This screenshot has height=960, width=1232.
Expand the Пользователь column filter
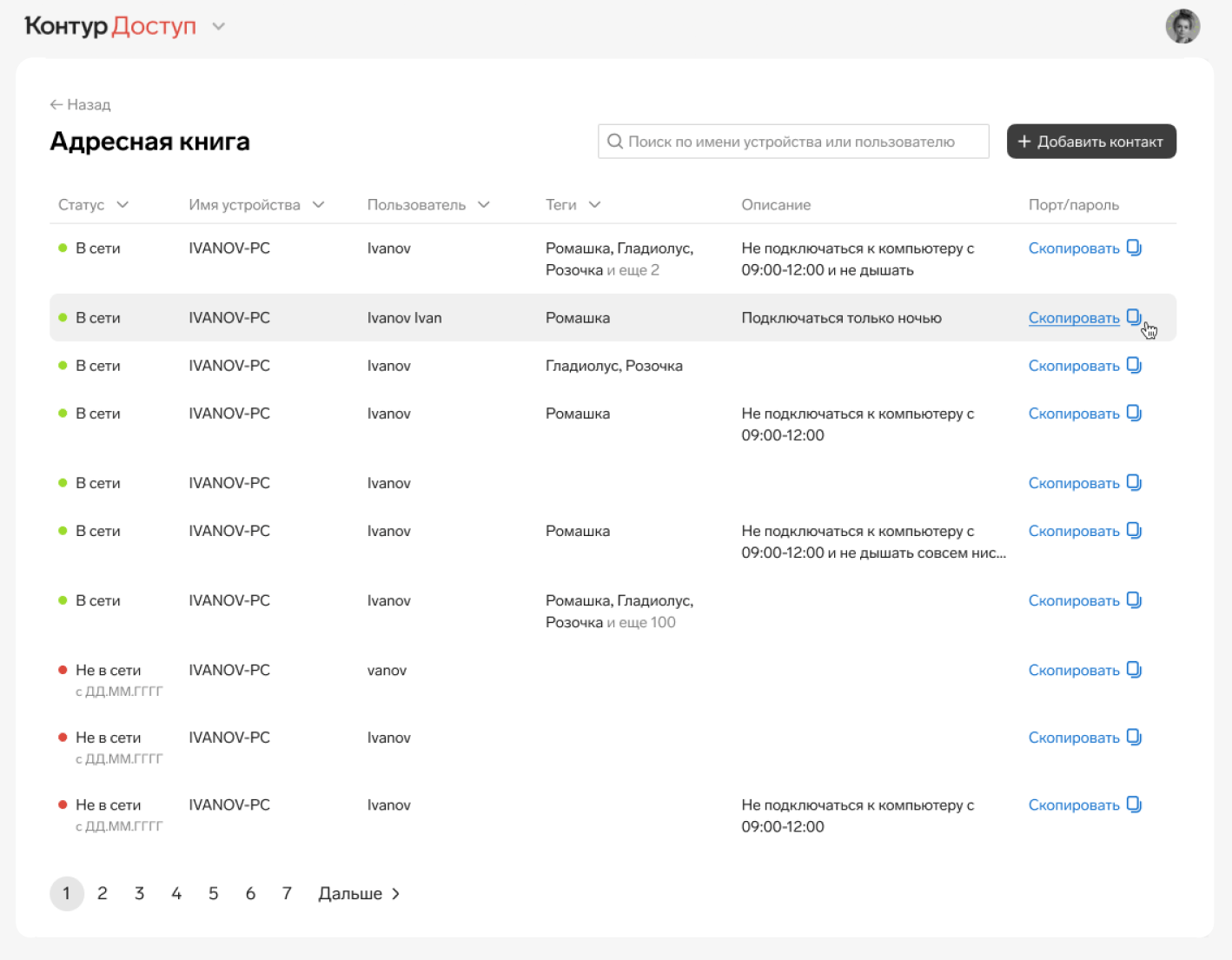point(484,205)
